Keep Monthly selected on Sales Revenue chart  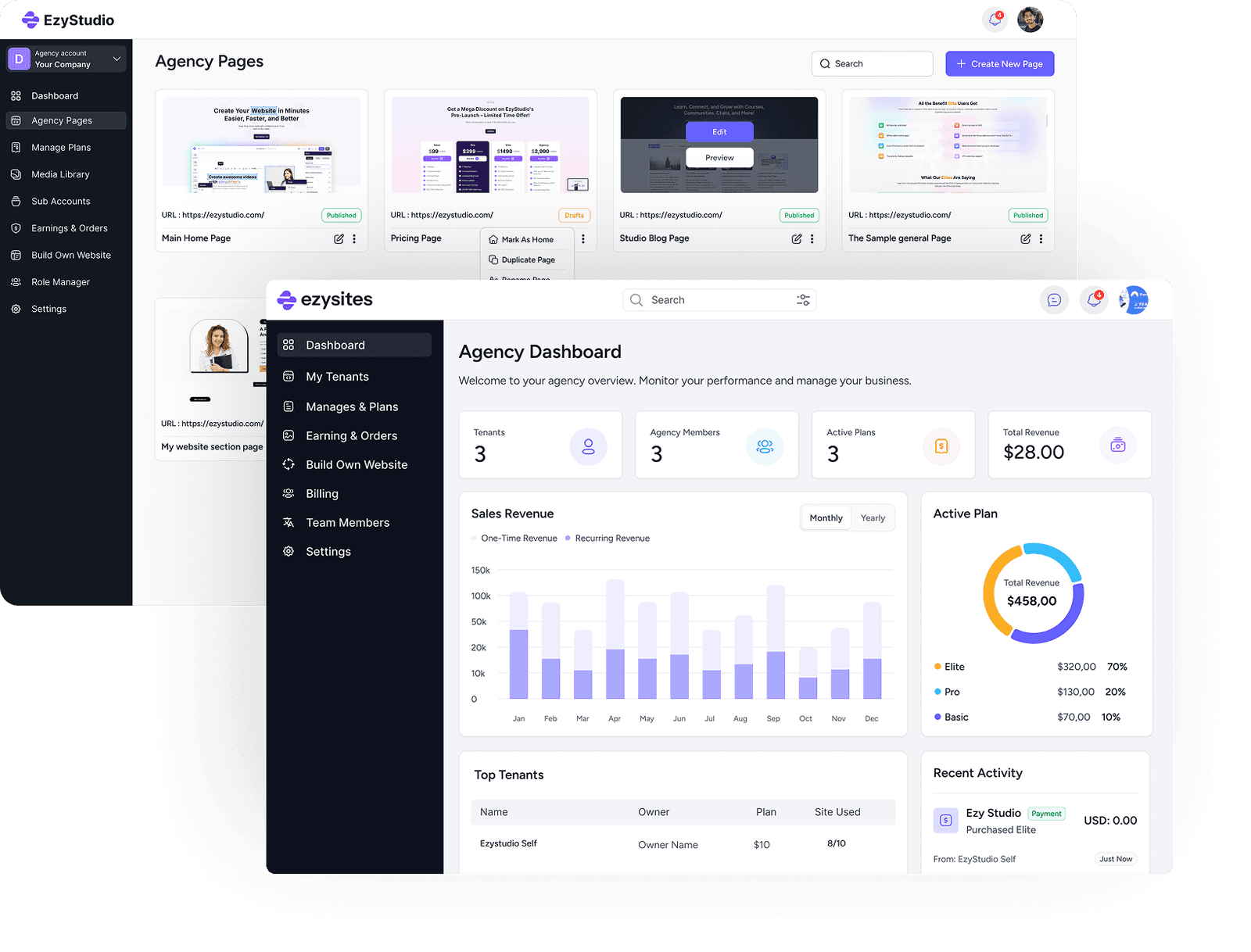coord(825,517)
